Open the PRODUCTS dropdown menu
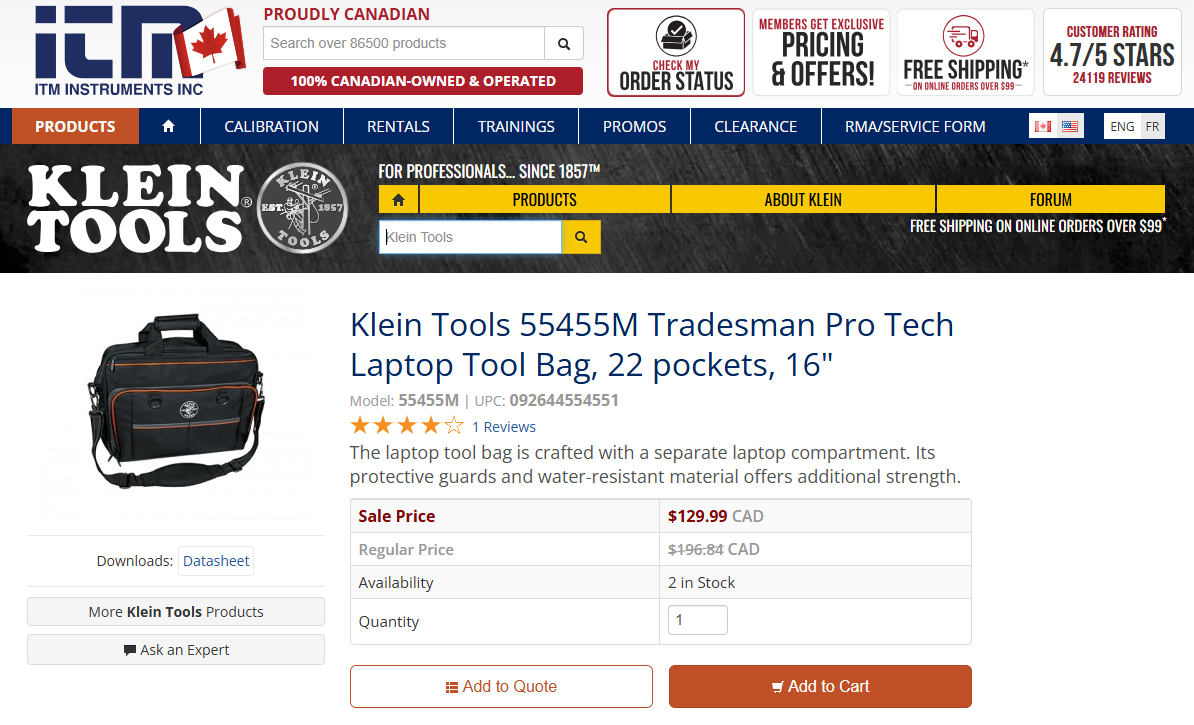This screenshot has width=1194, height=725. coord(74,126)
